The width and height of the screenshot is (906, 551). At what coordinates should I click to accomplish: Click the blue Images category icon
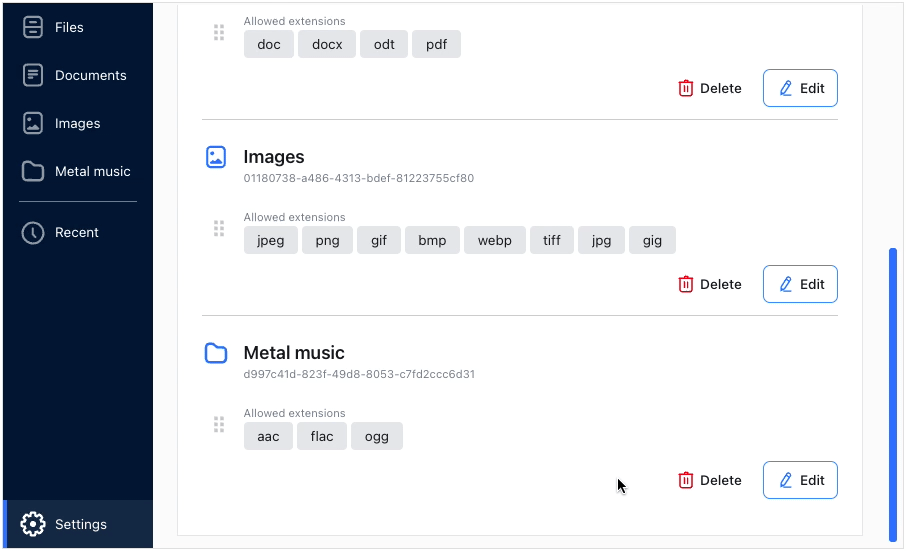coord(216,157)
